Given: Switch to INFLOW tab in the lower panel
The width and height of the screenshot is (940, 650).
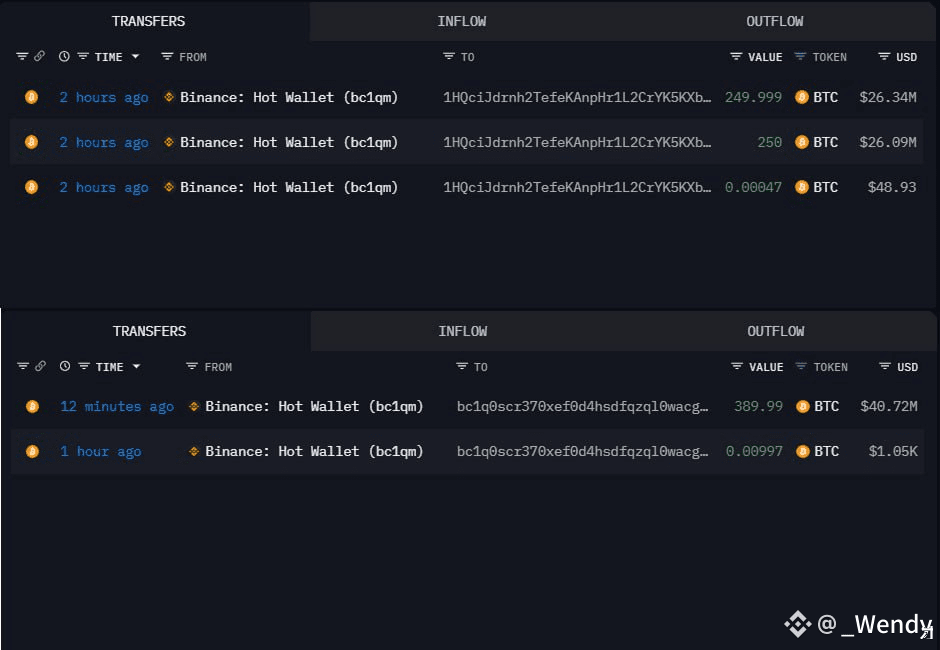Looking at the screenshot, I should click(462, 331).
